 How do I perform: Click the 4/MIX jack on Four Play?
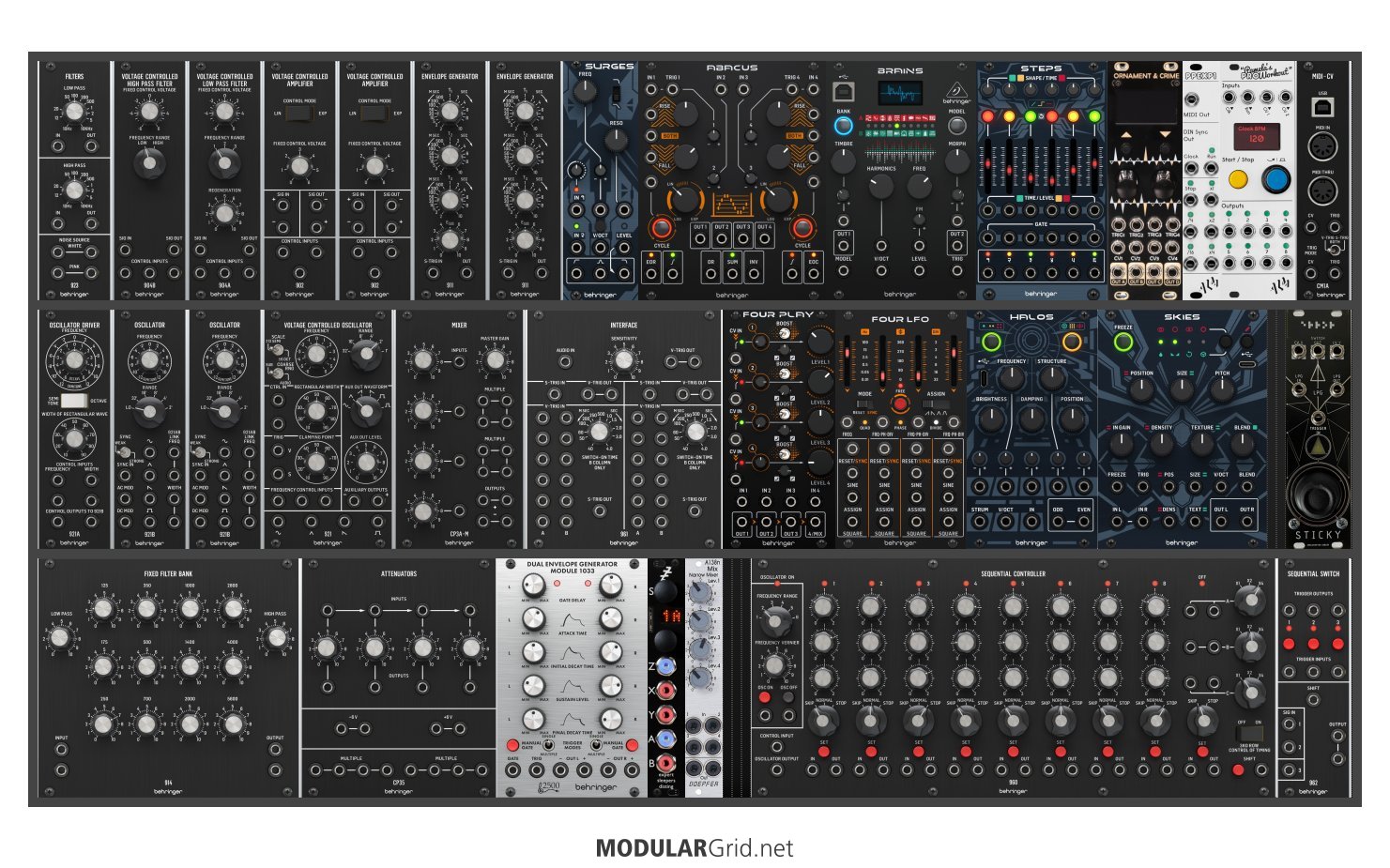pos(816,522)
